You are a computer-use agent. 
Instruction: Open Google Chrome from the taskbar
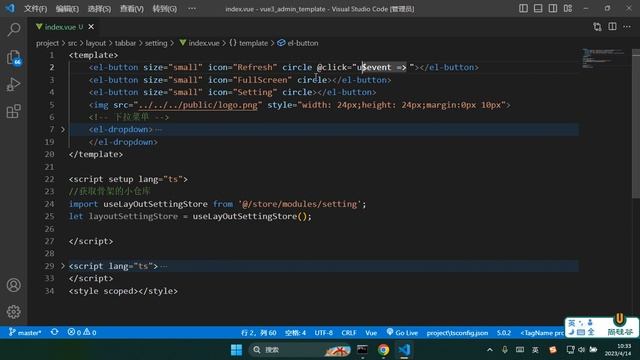click(383, 350)
